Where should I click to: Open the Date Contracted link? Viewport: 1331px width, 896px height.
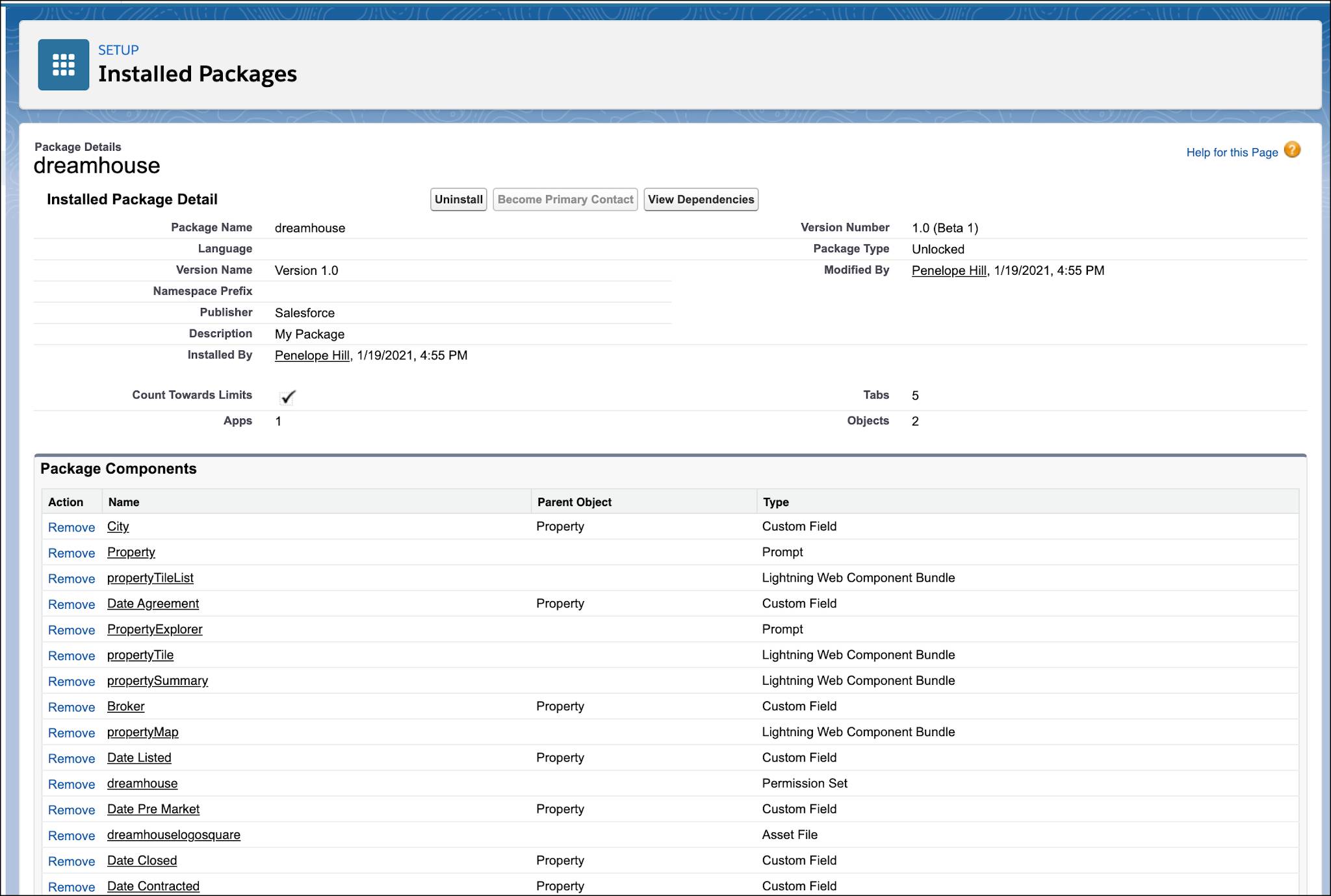point(153,886)
